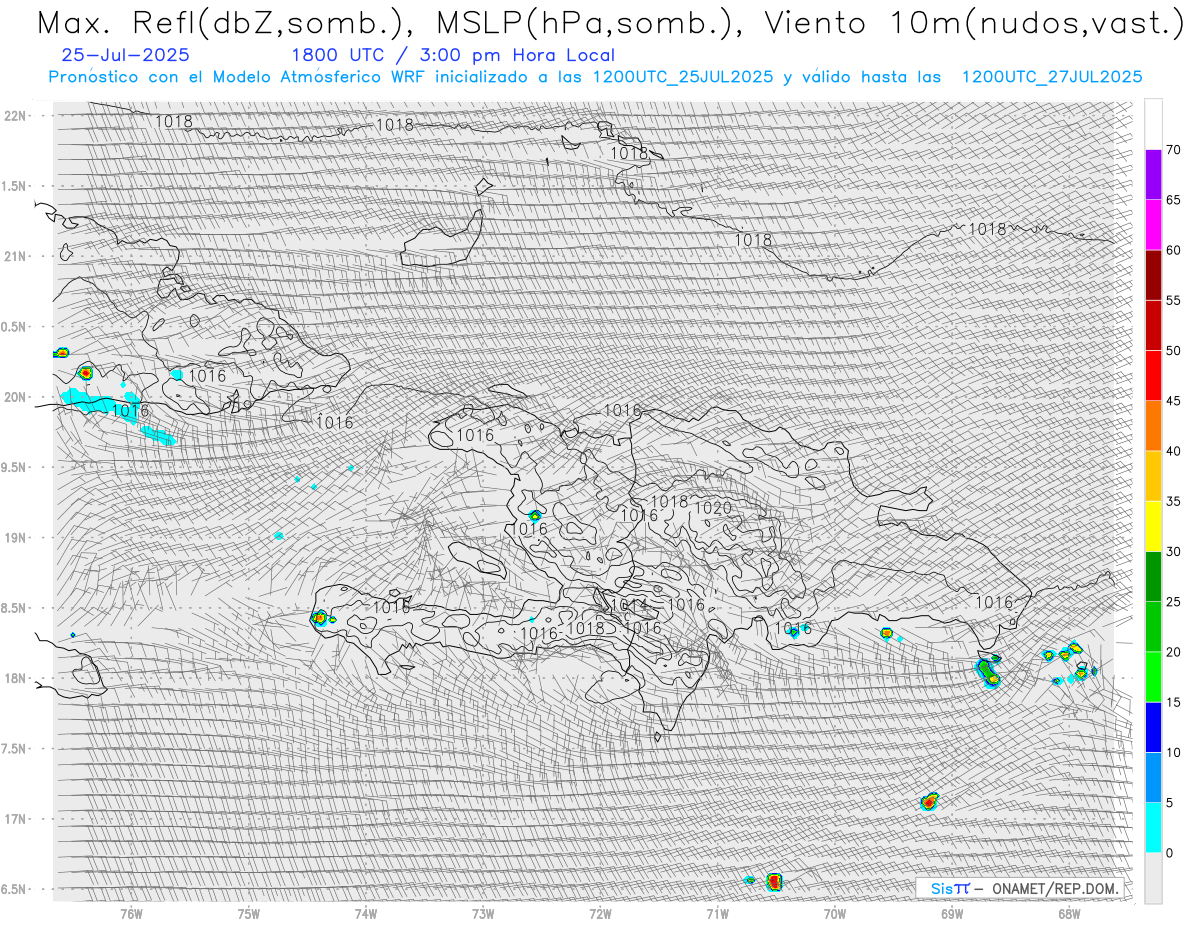Screen dimensions: 1200x927
Task: Click the '21N' latitude axis label
Action: [x=17, y=256]
